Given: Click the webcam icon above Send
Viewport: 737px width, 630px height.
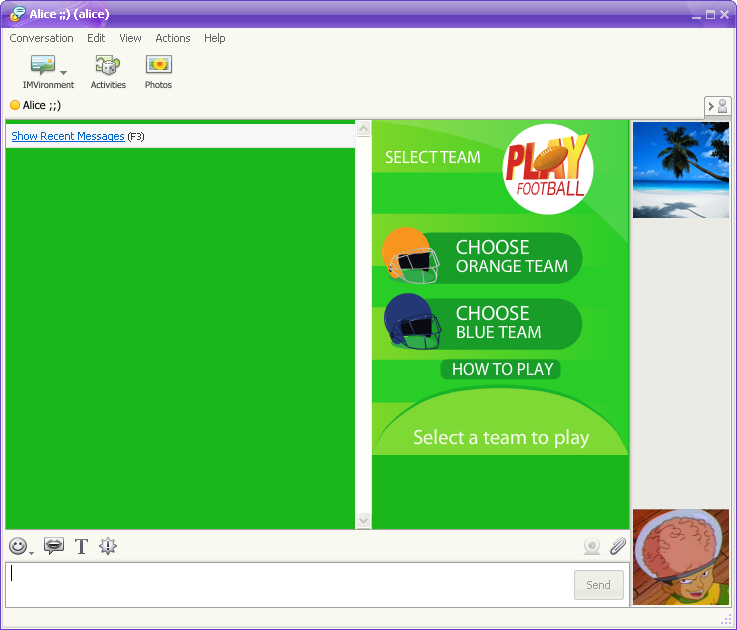Looking at the screenshot, I should coord(592,546).
